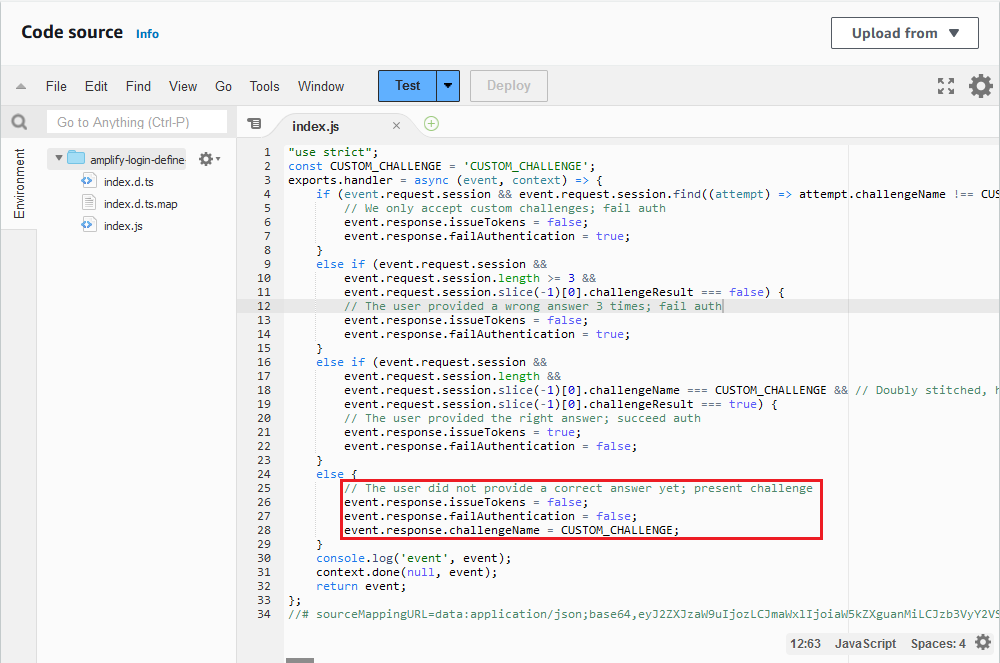Click the index.d.ts file icon
Viewport: 1000px width, 663px height.
coord(88,181)
